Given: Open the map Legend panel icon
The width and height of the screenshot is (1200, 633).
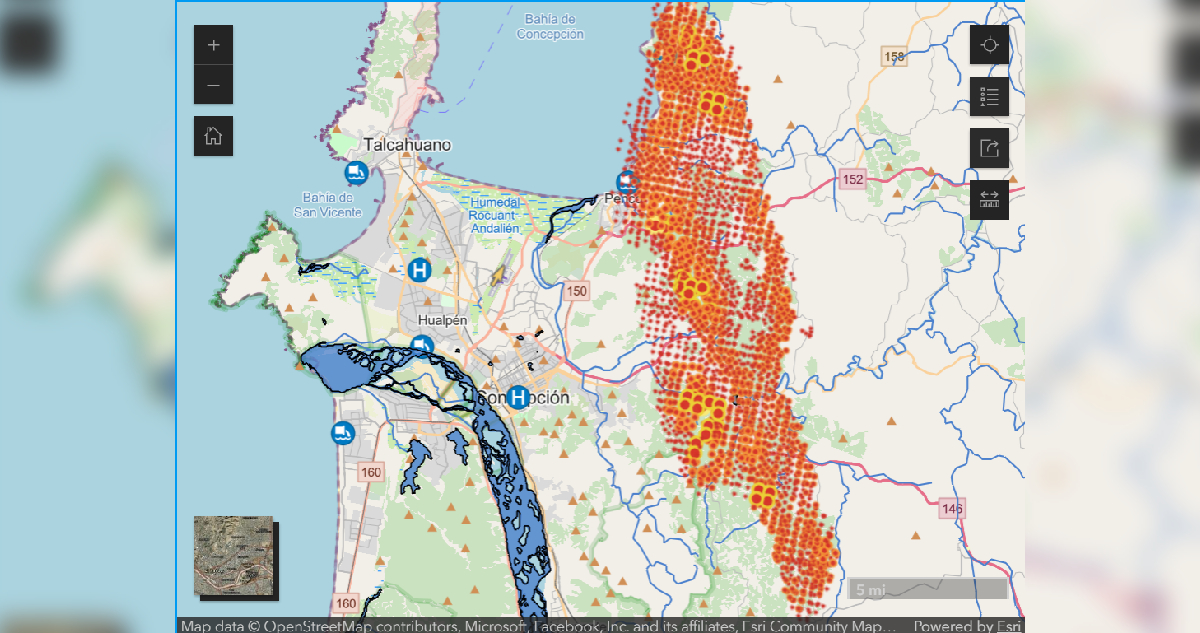Looking at the screenshot, I should point(989,97).
